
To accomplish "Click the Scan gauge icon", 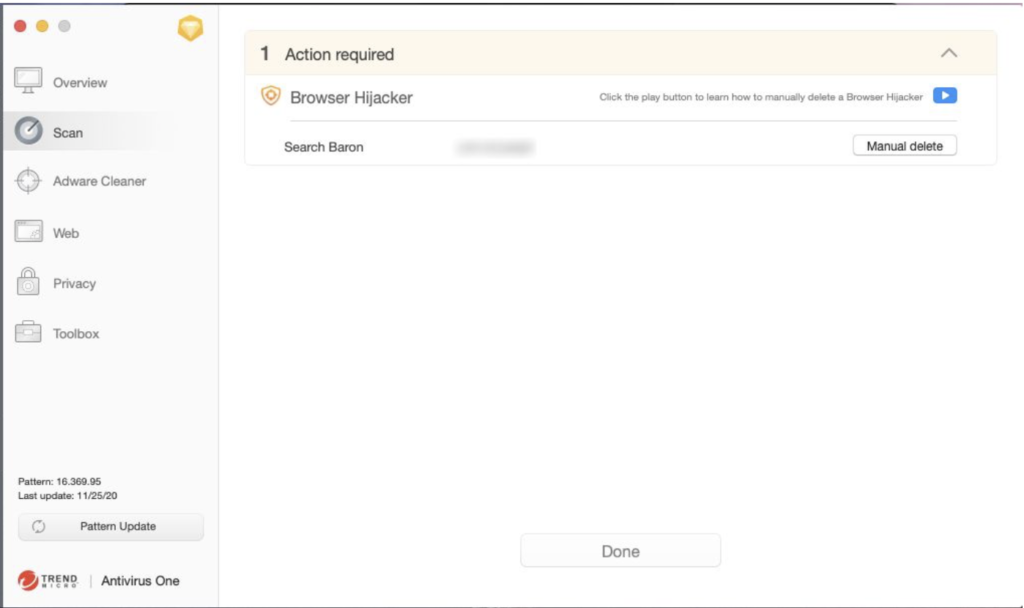I will (x=28, y=131).
